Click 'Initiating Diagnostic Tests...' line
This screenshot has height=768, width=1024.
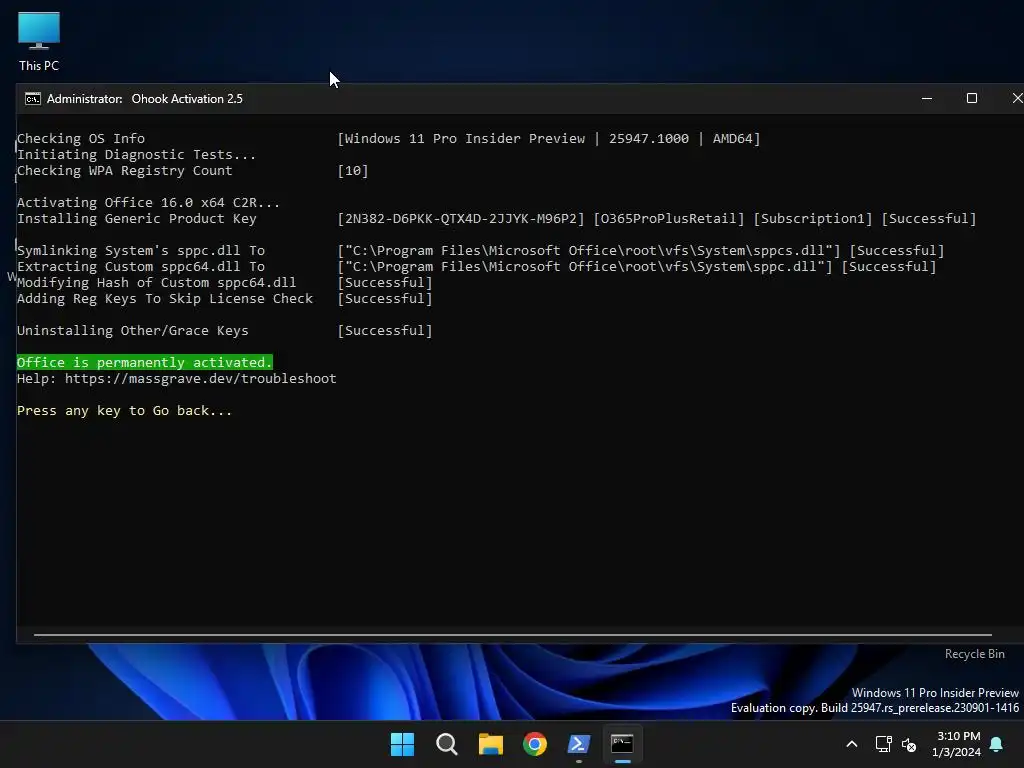coord(136,155)
